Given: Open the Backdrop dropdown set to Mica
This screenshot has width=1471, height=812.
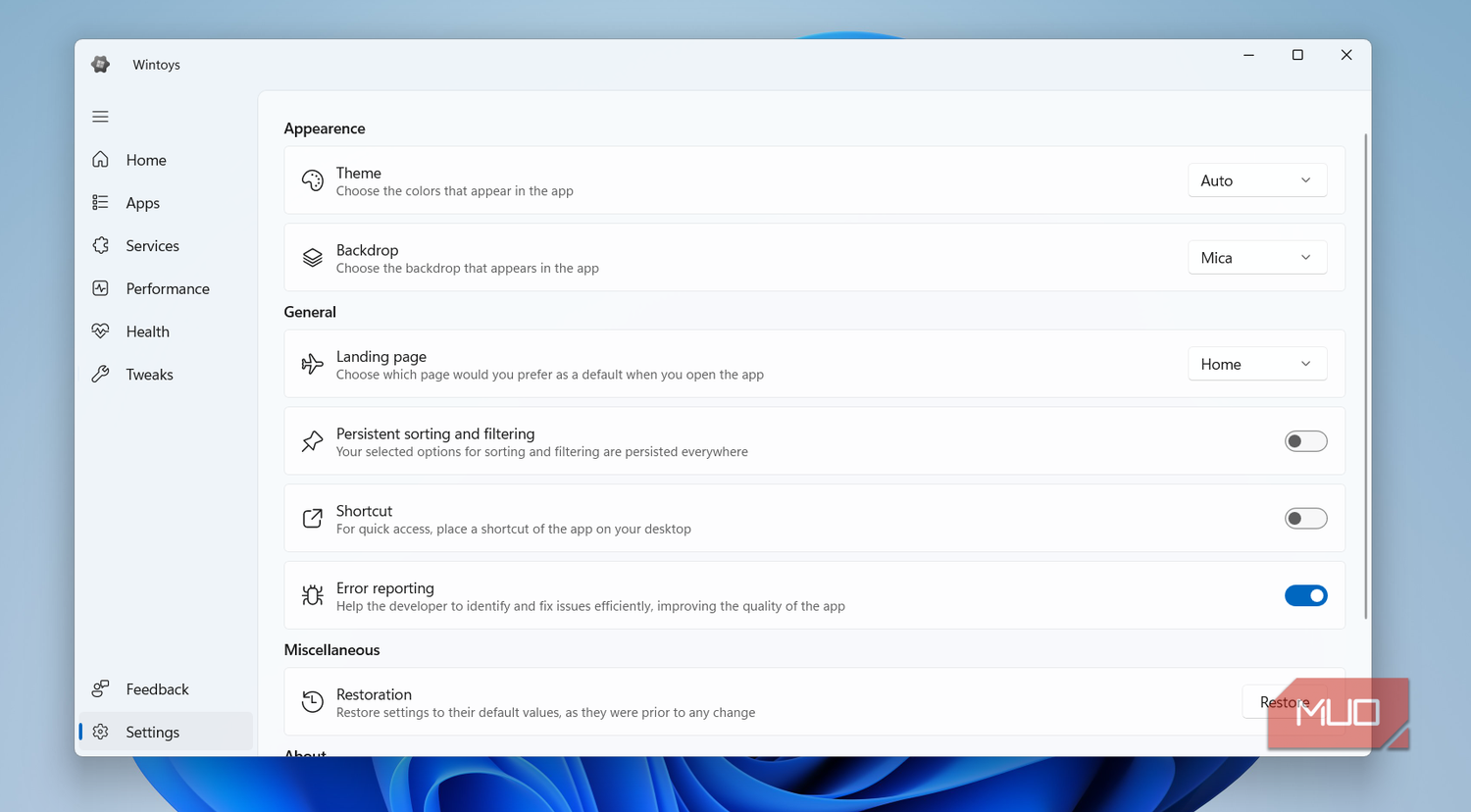Looking at the screenshot, I should [1257, 258].
